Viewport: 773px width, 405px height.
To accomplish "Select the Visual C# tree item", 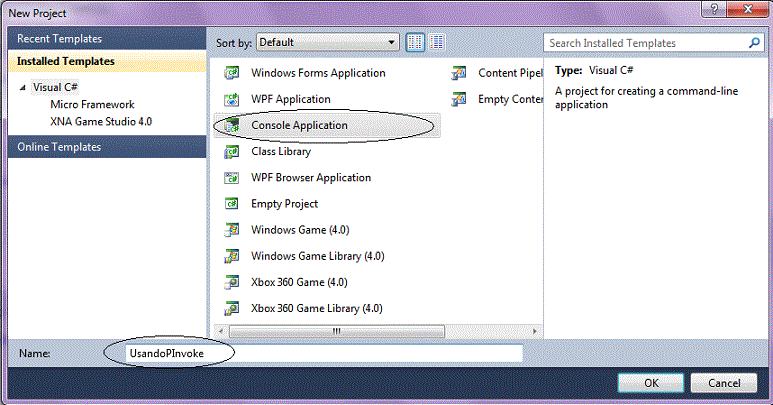I will [x=55, y=87].
